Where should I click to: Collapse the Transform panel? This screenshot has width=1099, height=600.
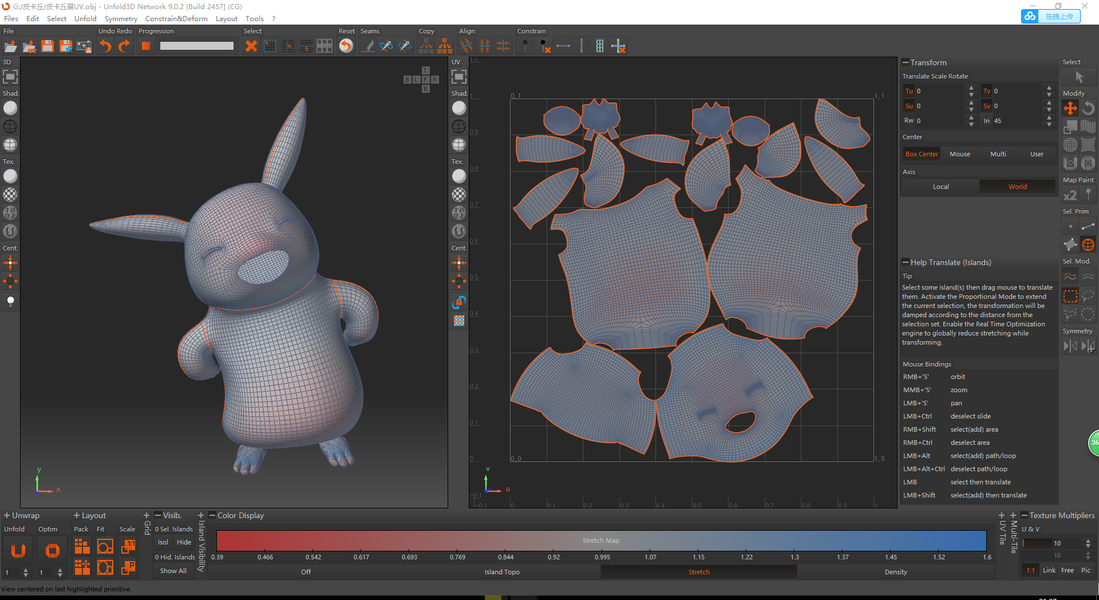[x=905, y=62]
